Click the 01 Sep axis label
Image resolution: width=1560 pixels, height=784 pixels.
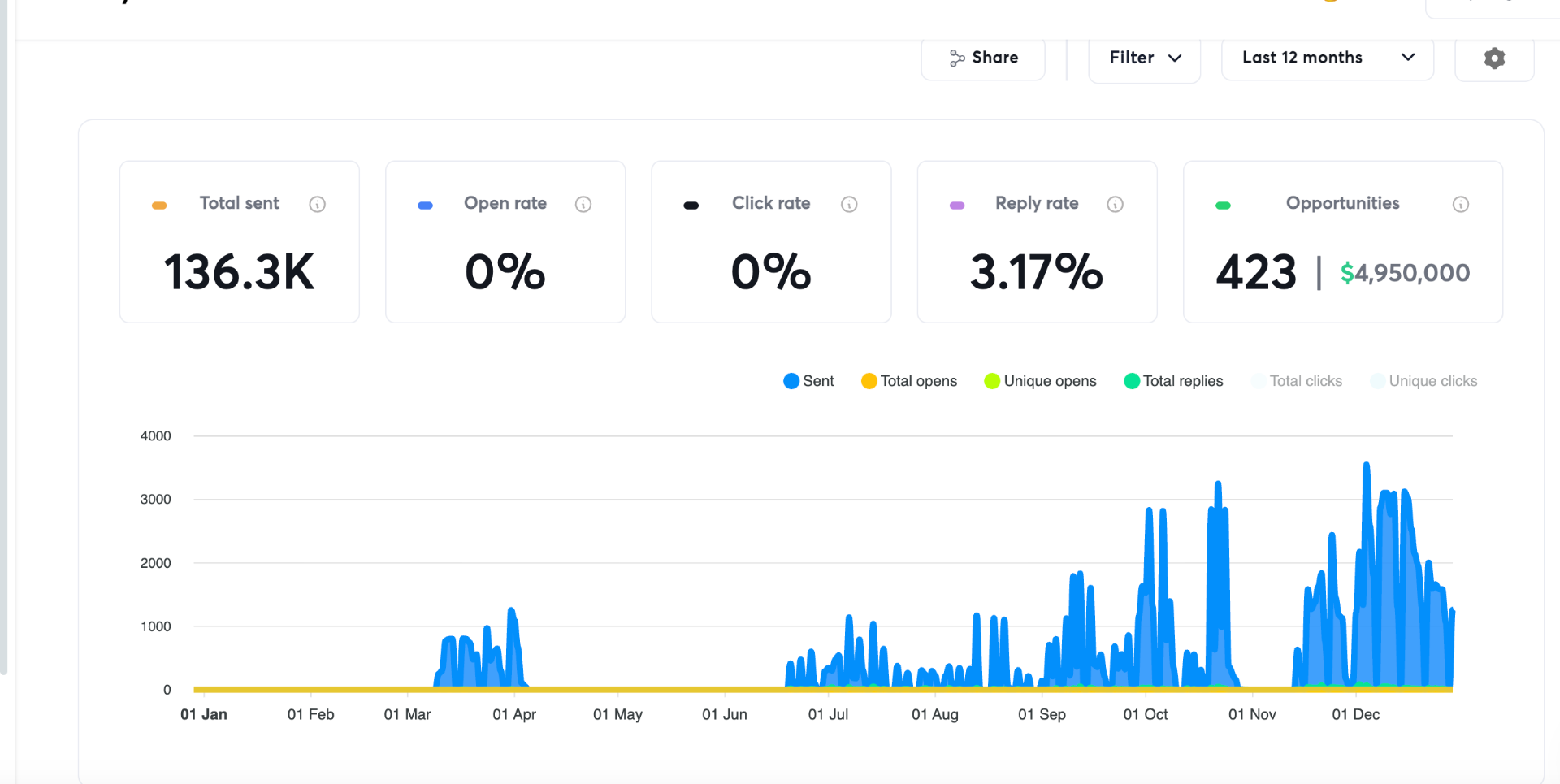pos(1042,714)
